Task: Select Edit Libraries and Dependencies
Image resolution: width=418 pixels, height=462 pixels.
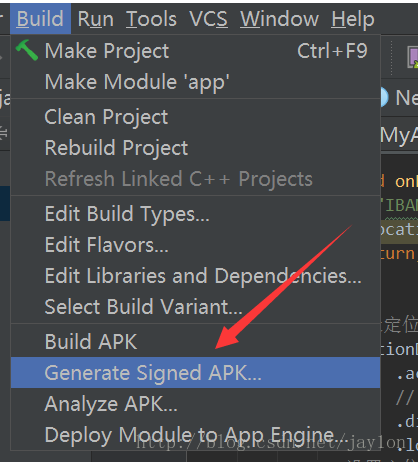Action: tap(195, 276)
